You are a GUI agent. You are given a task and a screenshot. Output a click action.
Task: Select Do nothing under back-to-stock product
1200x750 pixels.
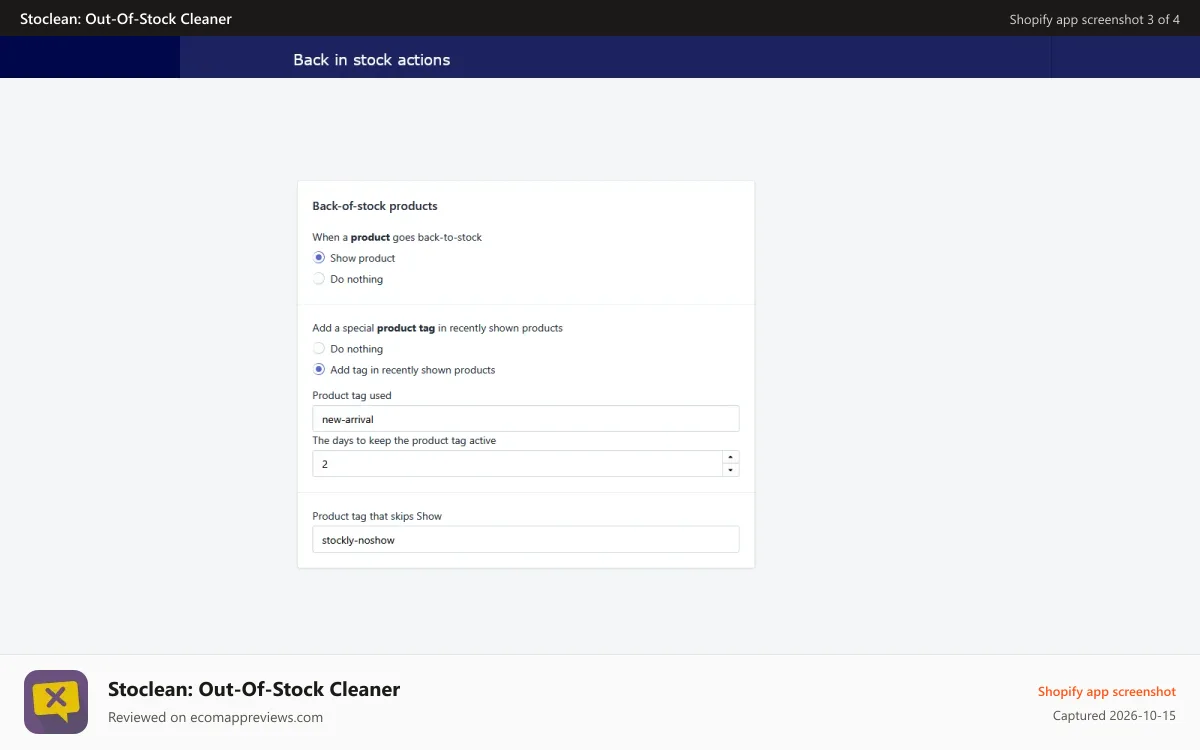319,279
